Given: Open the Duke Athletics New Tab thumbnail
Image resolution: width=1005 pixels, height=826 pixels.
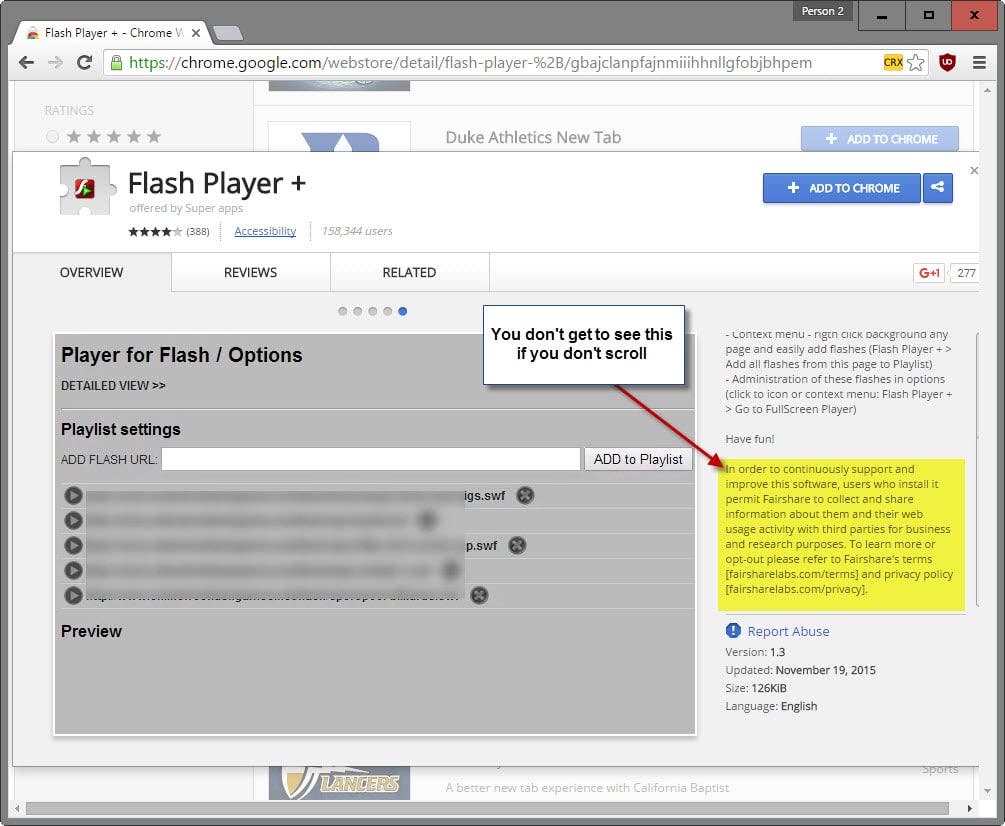Looking at the screenshot, I should click(339, 136).
